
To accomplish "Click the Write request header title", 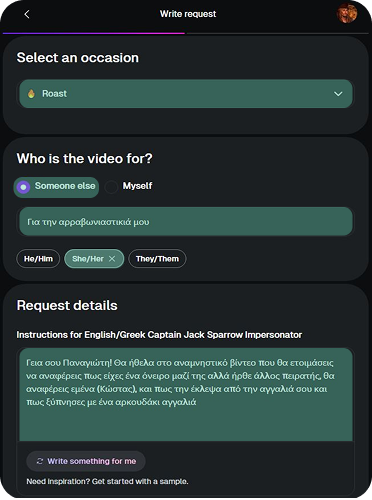I will (188, 14).
